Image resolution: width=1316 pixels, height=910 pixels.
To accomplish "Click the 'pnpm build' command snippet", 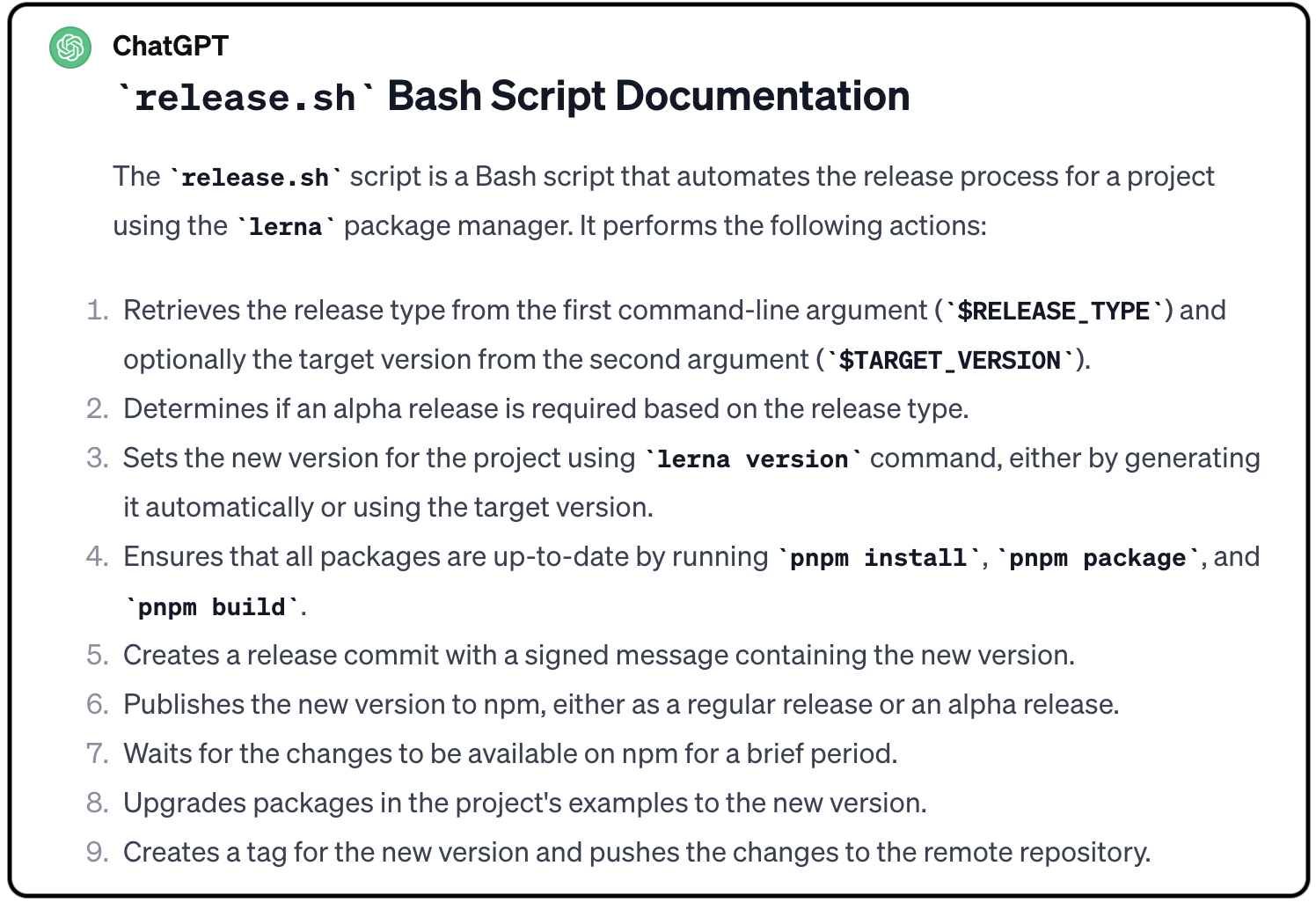I will [x=212, y=607].
